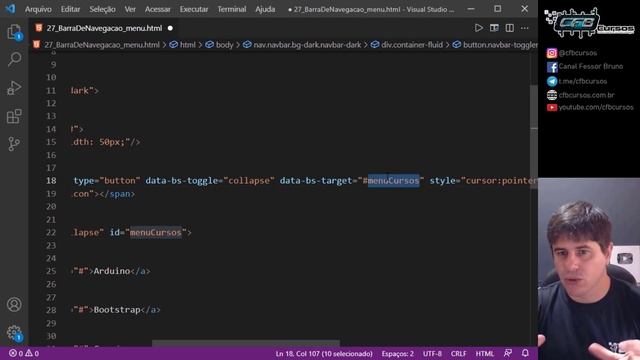The image size is (640, 360).
Task: Change language mode via HTML
Action: tap(484, 353)
